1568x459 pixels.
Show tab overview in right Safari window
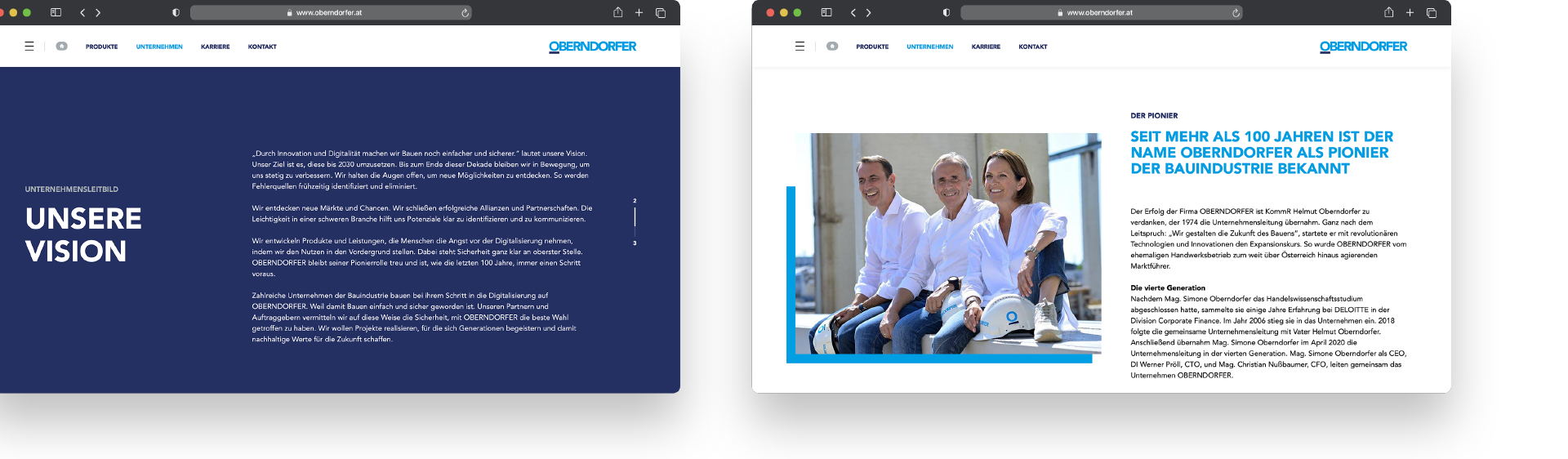1432,12
